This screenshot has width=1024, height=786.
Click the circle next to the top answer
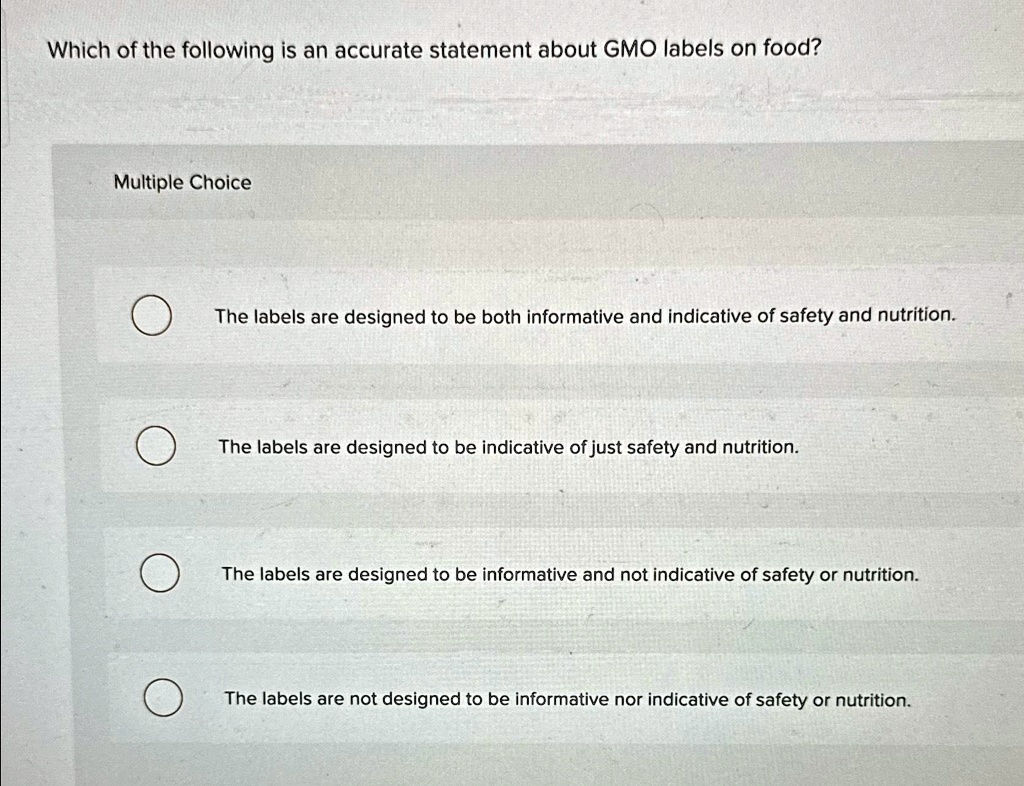coord(152,315)
